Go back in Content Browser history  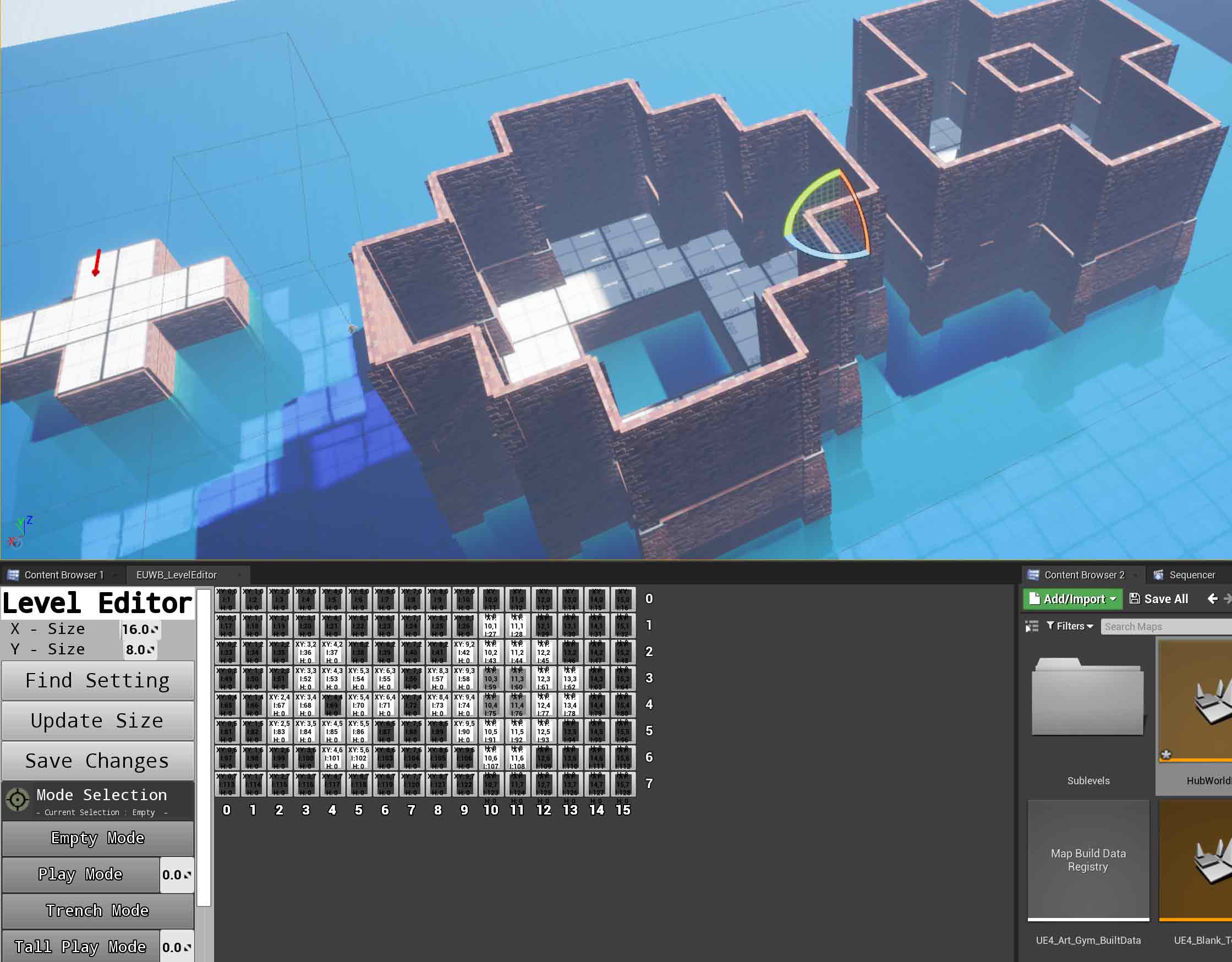click(1212, 599)
